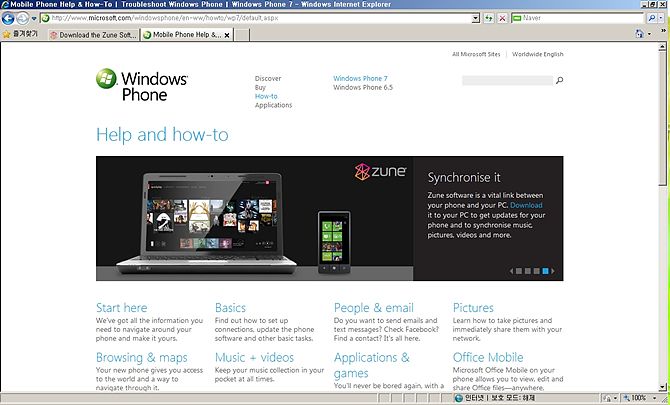Click the Internet Explorer icon in title bar
The width and height of the screenshot is (670, 405).
[x=5, y=5]
